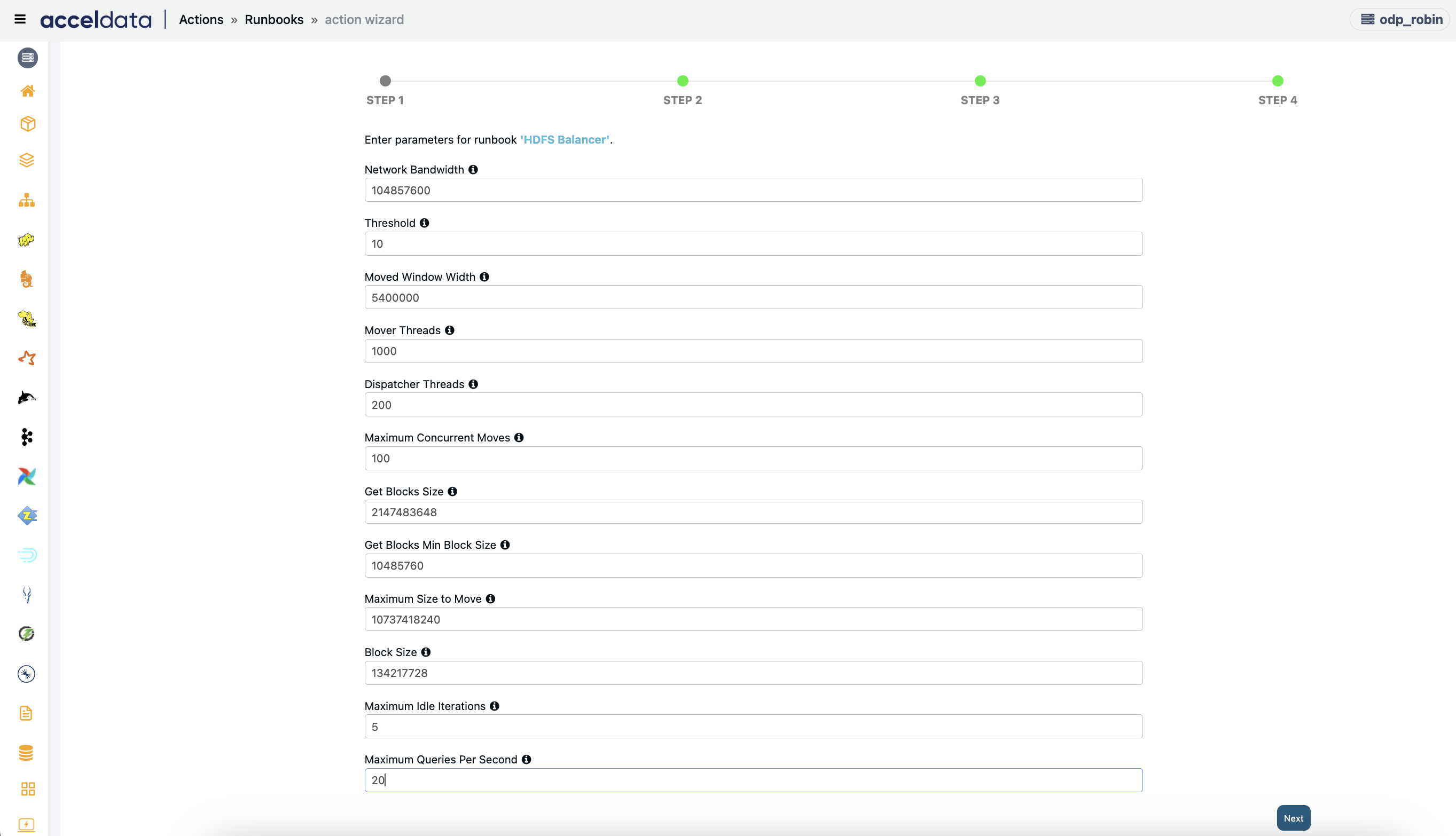Select the STEP 1 marker
The height and width of the screenshot is (836, 1456).
click(386, 81)
